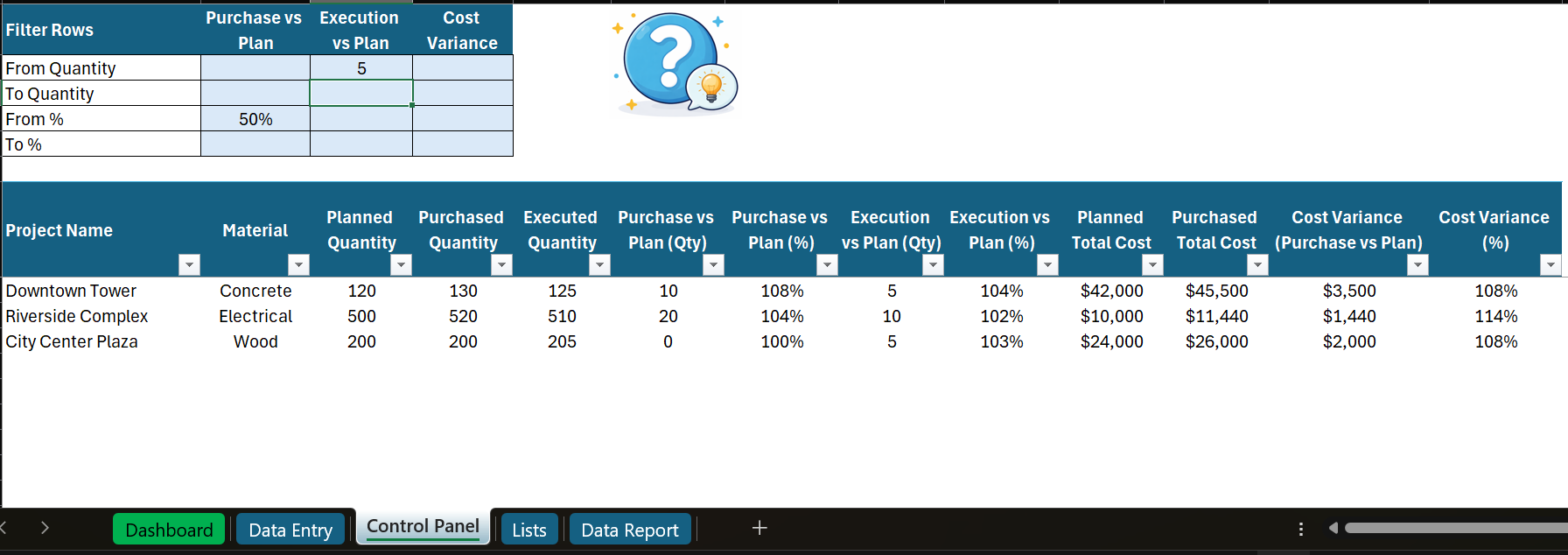Open Purchased Quantity filter arrow
The height and width of the screenshot is (555, 1568).
pos(501,265)
